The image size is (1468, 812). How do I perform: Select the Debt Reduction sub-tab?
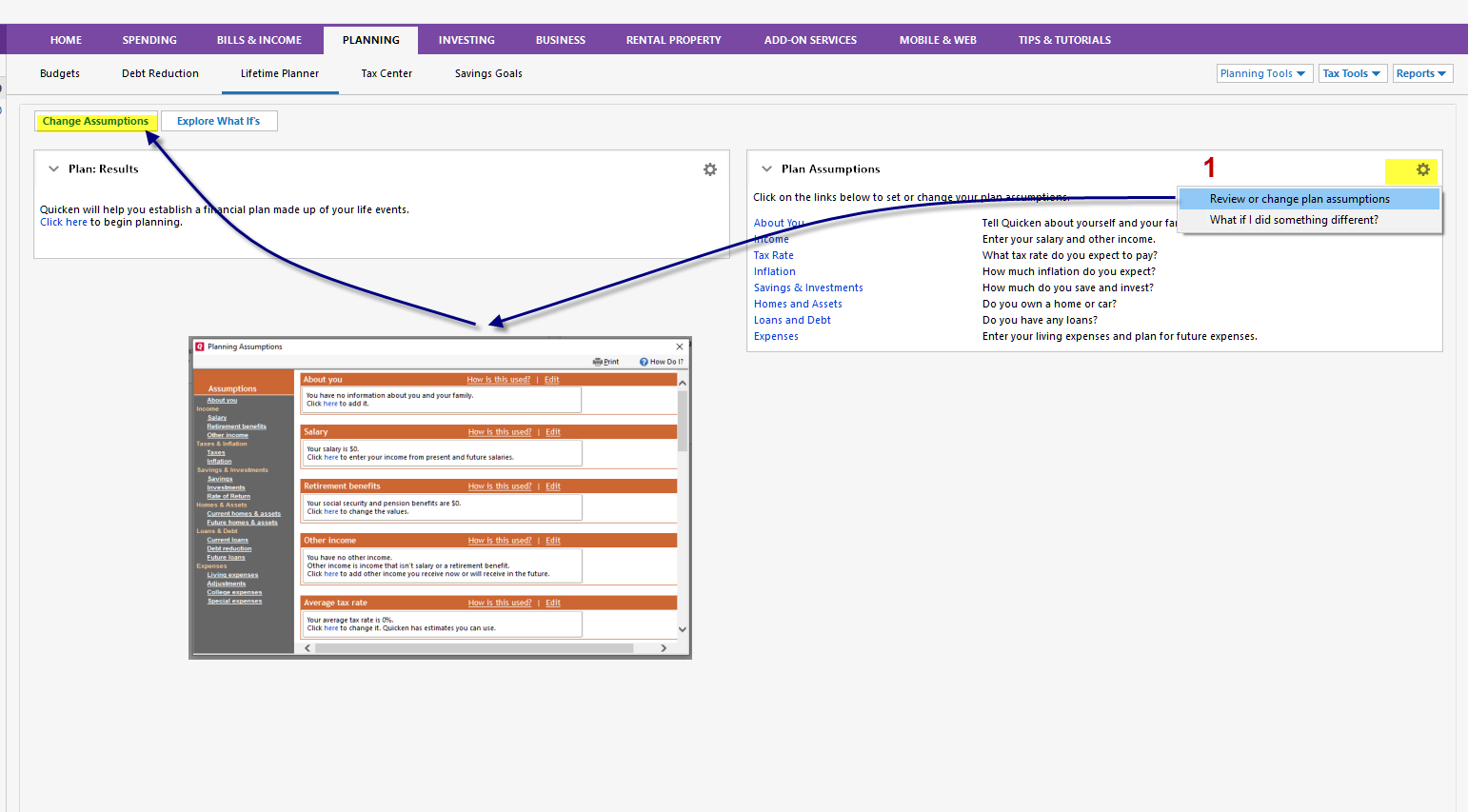coord(160,73)
